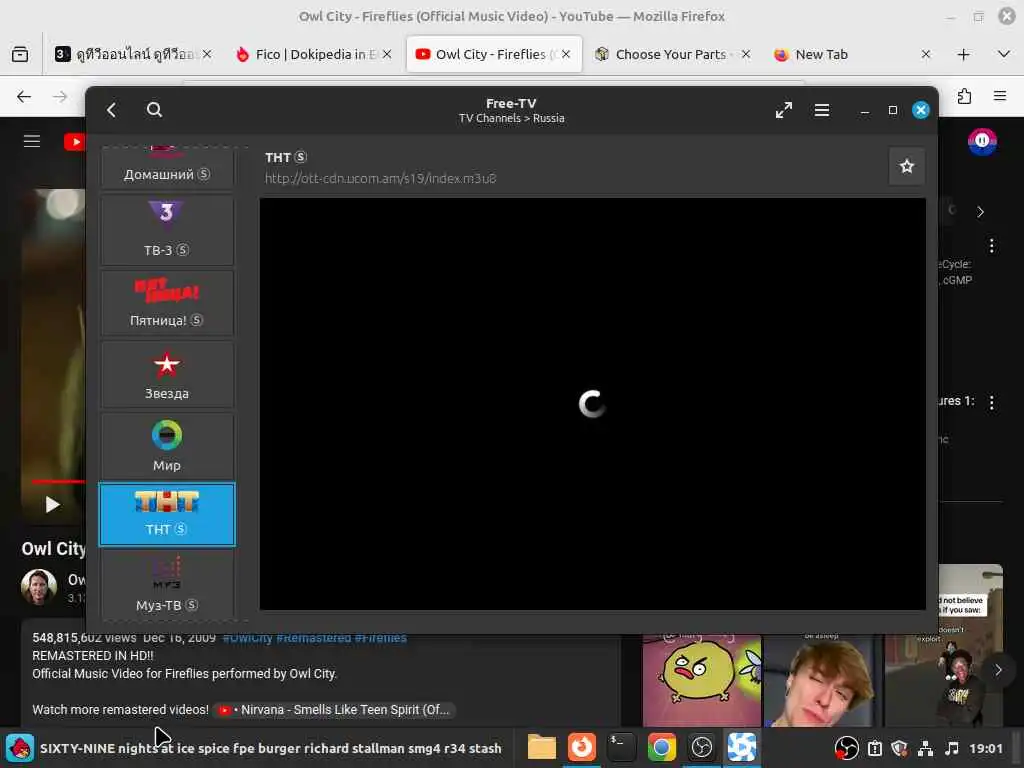The height and width of the screenshot is (768, 1024).
Task: Launch the orange flame taskbar app
Action: (581, 748)
